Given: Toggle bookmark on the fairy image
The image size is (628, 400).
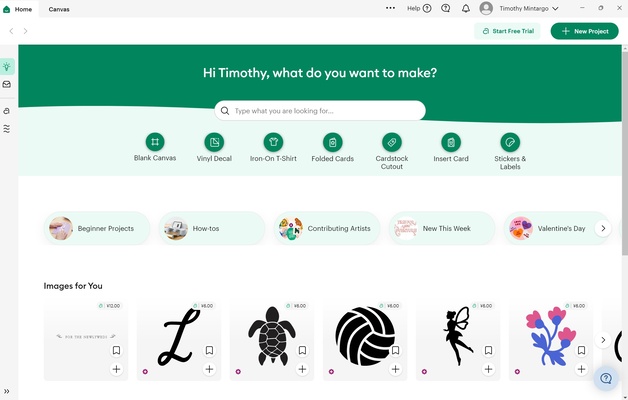Looking at the screenshot, I should tap(488, 350).
